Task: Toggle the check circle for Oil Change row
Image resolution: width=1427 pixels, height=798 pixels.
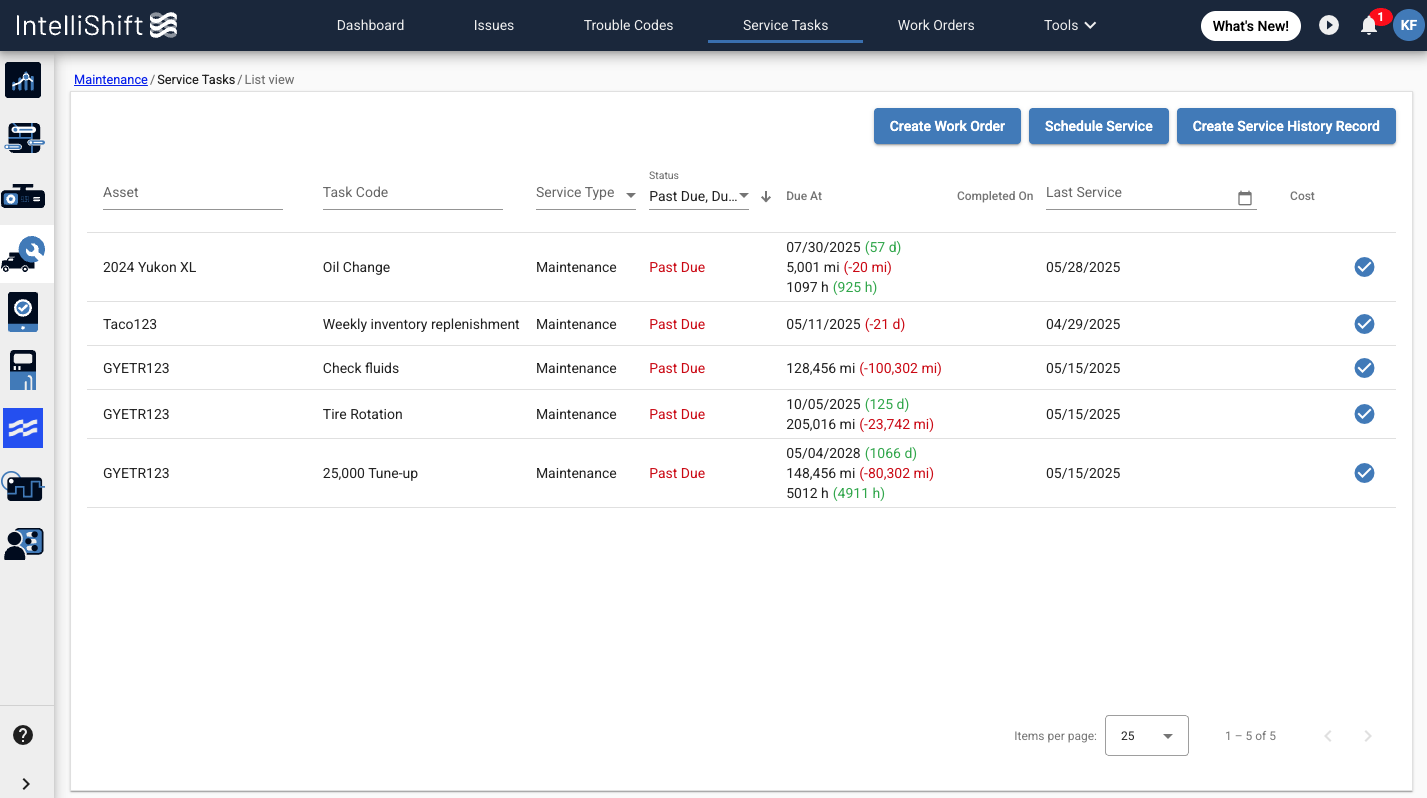Action: pos(1364,267)
